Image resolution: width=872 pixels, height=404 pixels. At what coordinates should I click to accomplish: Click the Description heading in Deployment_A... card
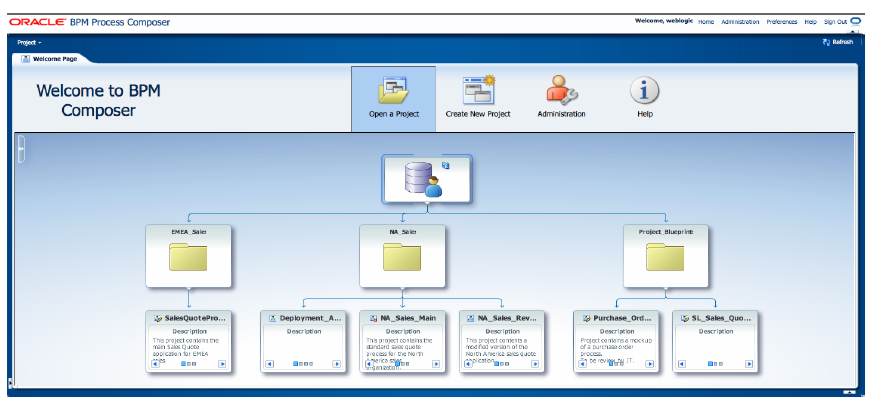[304, 332]
